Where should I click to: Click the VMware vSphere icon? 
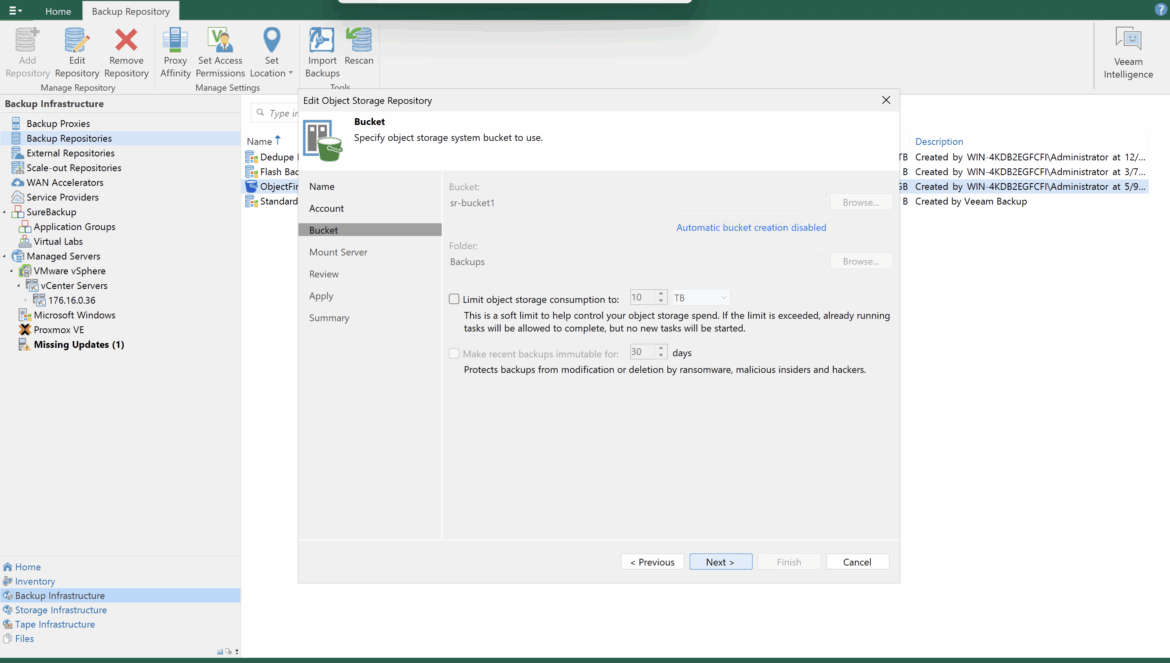pos(25,271)
